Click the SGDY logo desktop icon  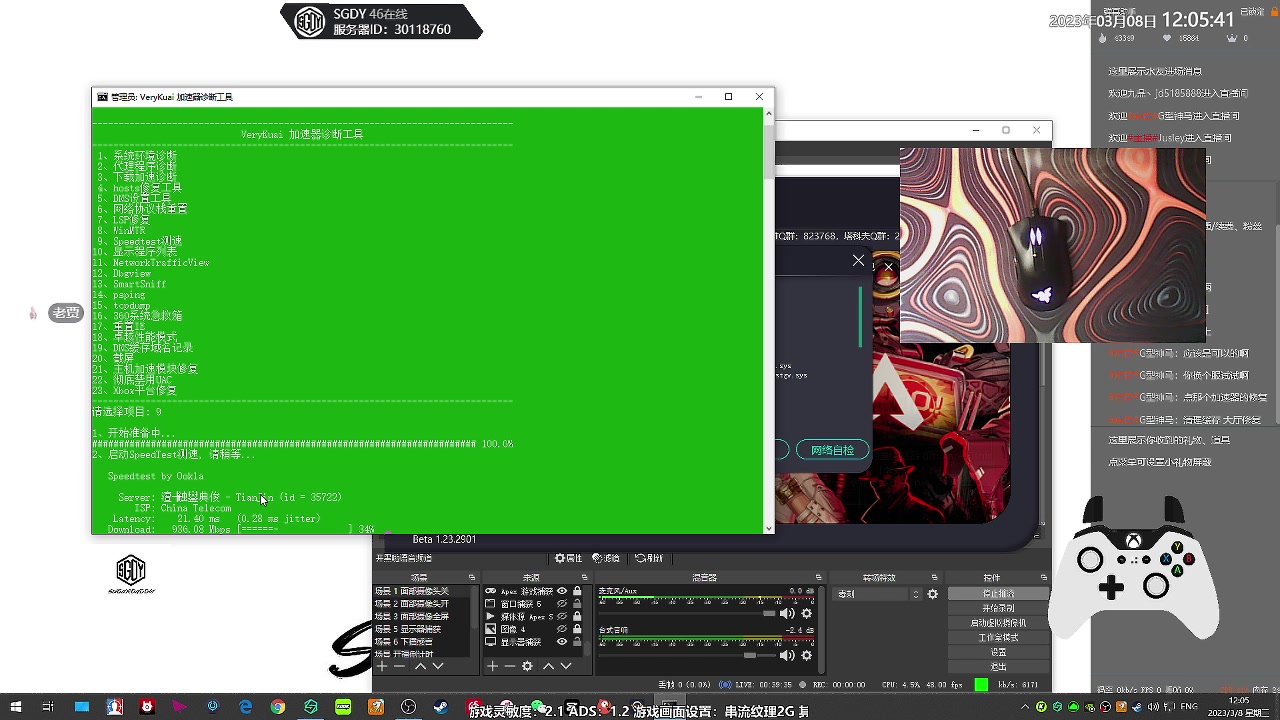[x=131, y=575]
